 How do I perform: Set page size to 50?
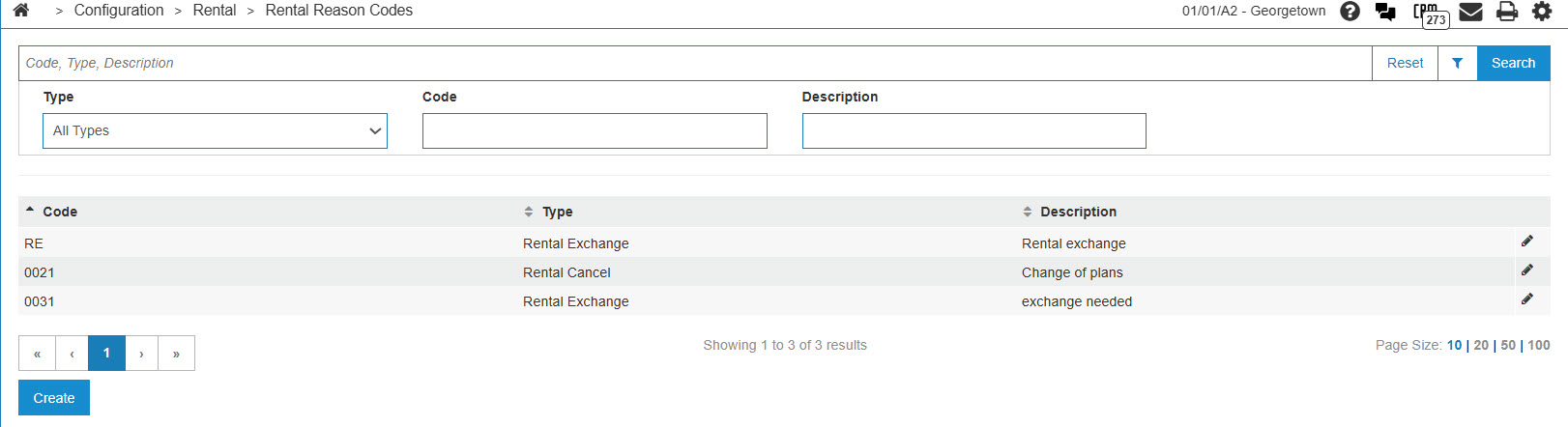[1508, 345]
